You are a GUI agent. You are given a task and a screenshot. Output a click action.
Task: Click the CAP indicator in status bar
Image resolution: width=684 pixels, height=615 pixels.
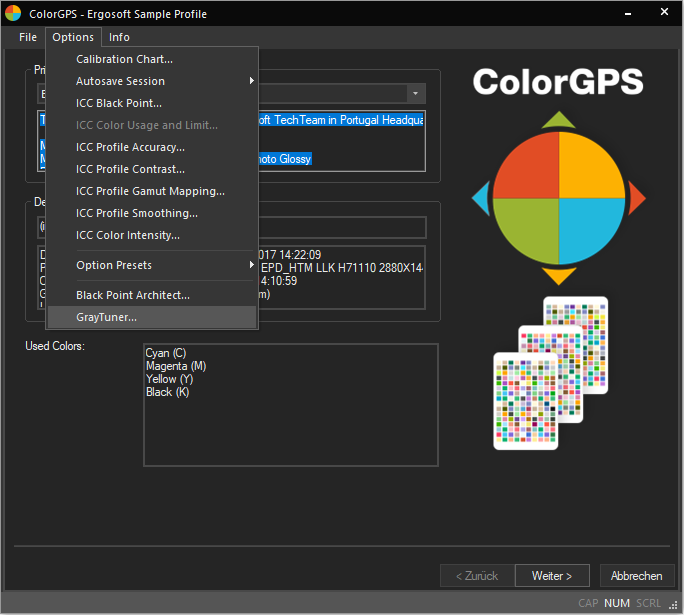[588, 603]
